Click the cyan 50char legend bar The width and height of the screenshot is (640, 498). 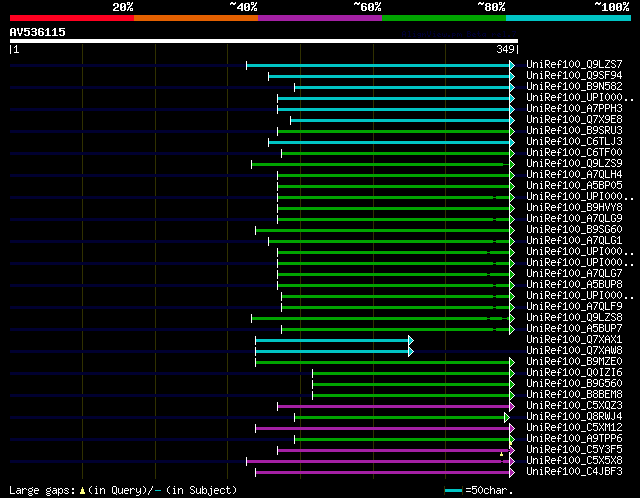click(x=453, y=490)
